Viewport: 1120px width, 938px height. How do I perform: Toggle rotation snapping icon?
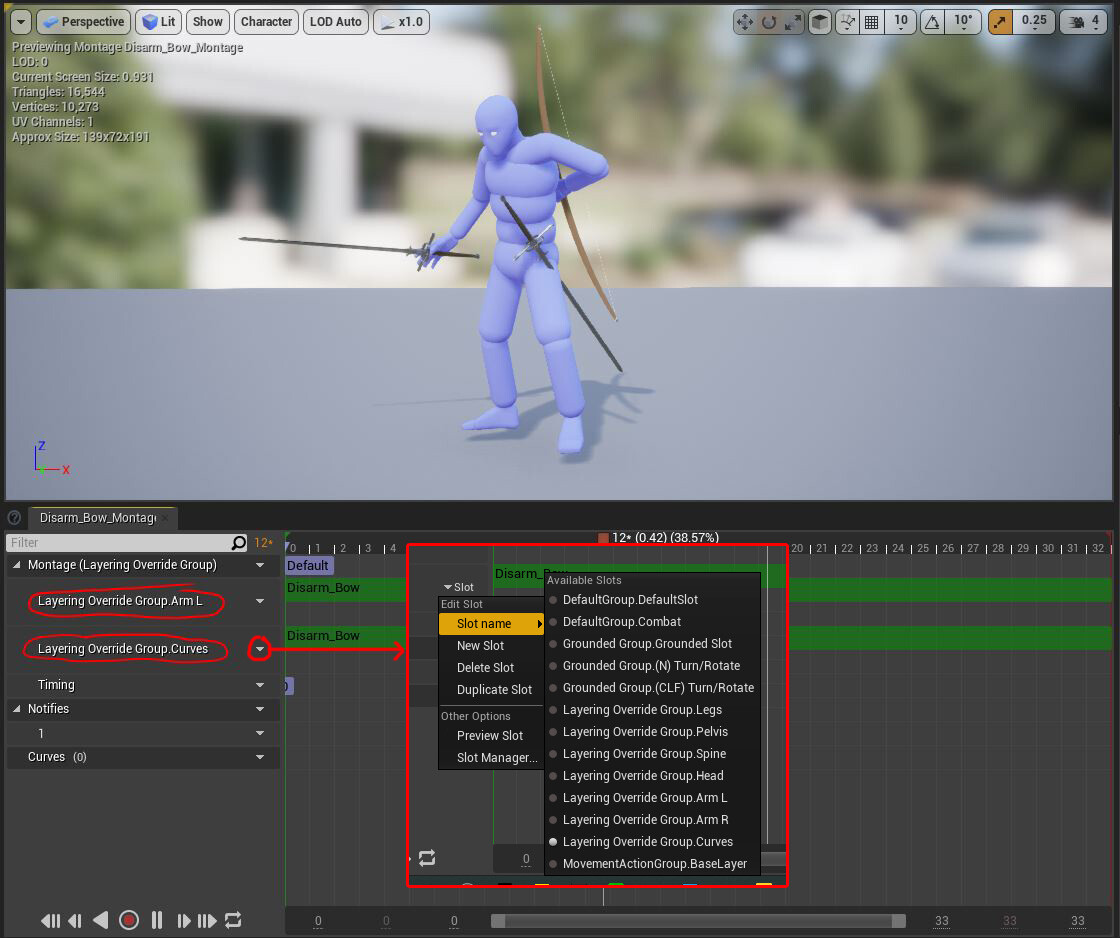point(933,21)
